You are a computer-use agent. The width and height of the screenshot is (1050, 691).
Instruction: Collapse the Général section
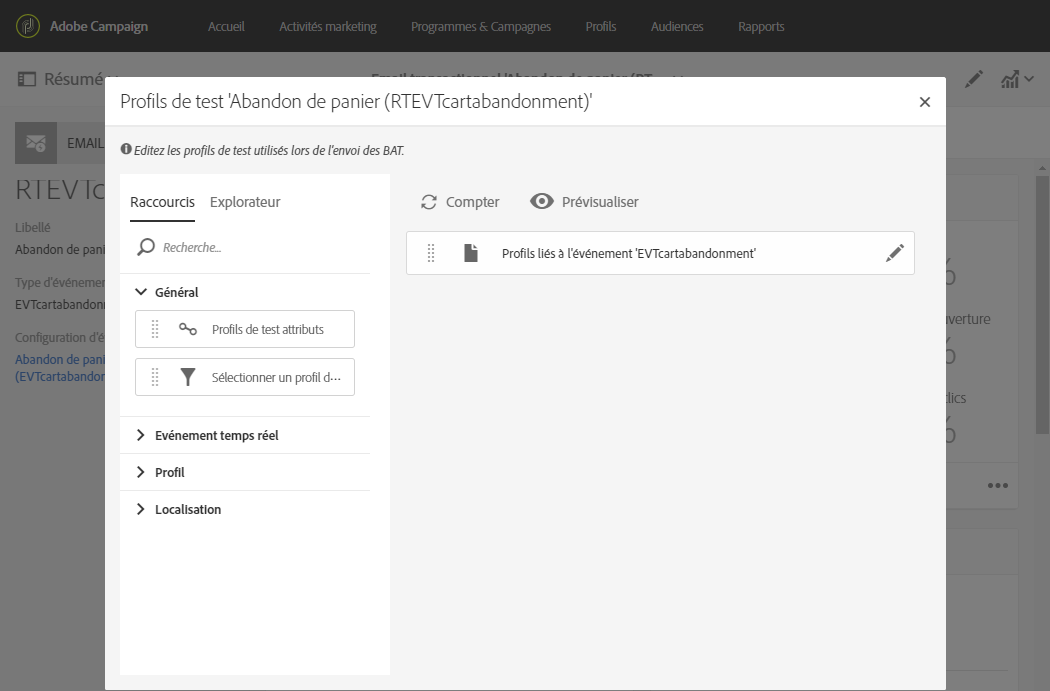pyautogui.click(x=141, y=293)
